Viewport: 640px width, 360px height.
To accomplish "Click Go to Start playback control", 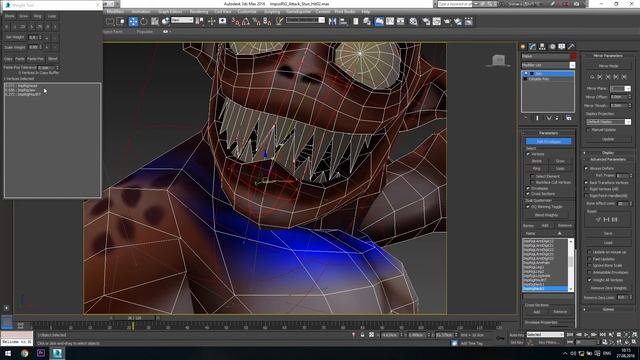I will click(x=570, y=335).
